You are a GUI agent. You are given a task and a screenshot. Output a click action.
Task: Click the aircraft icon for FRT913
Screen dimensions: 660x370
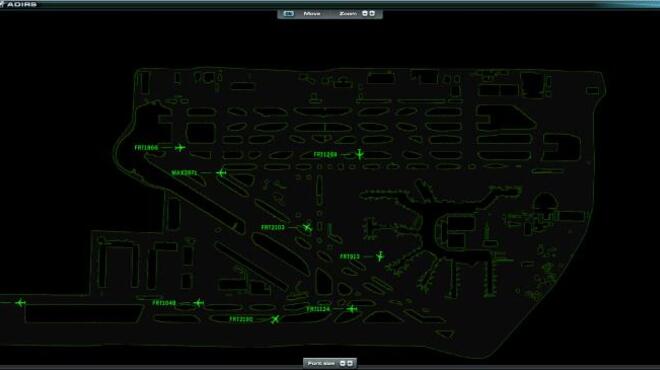pos(380,256)
